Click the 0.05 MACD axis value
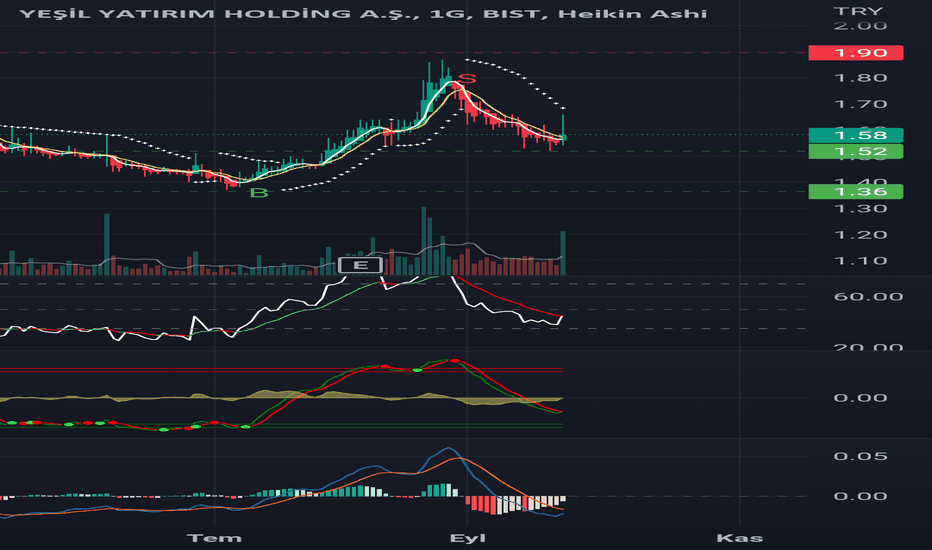The image size is (932, 550). point(860,456)
